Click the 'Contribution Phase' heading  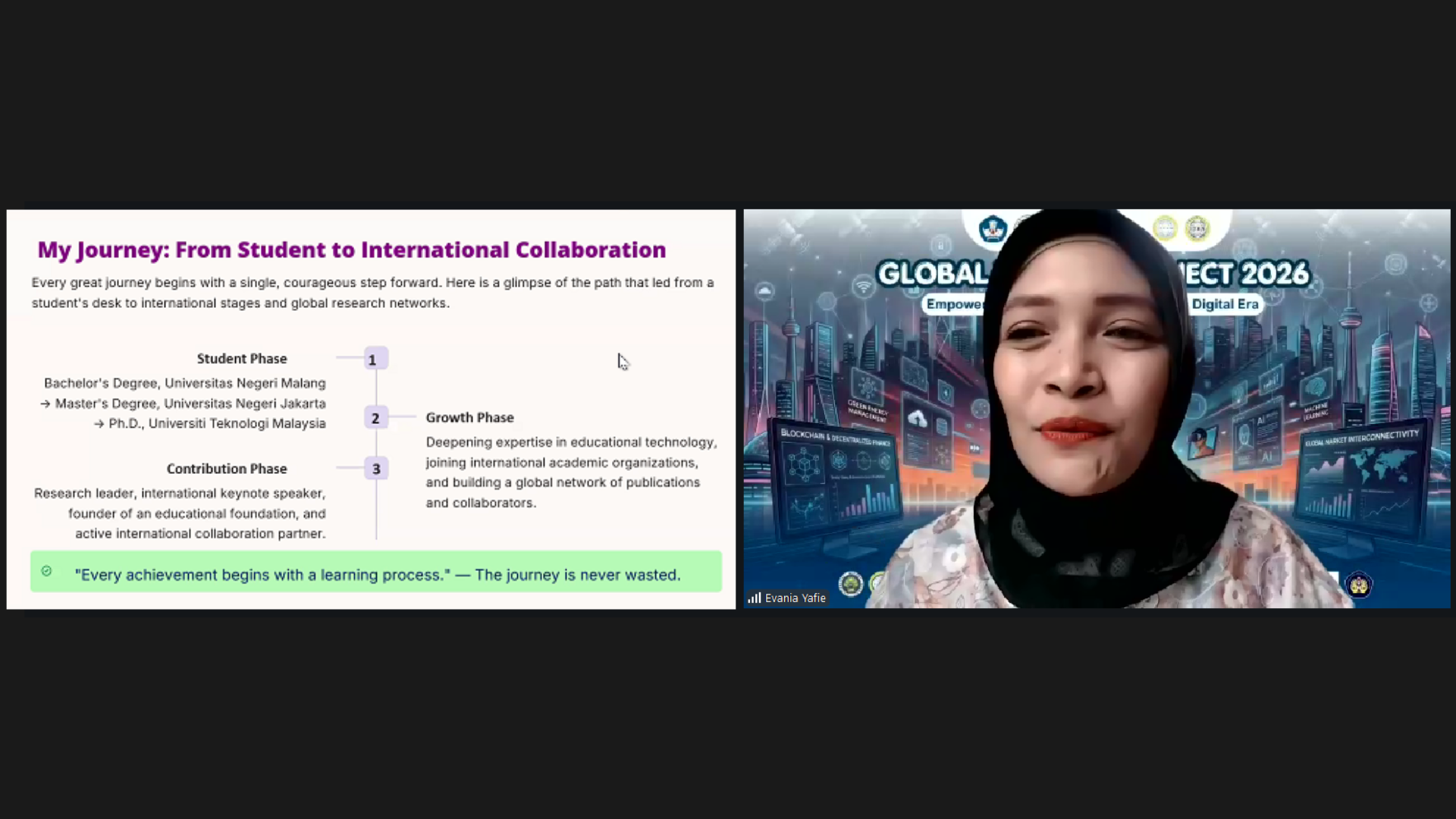click(x=227, y=469)
